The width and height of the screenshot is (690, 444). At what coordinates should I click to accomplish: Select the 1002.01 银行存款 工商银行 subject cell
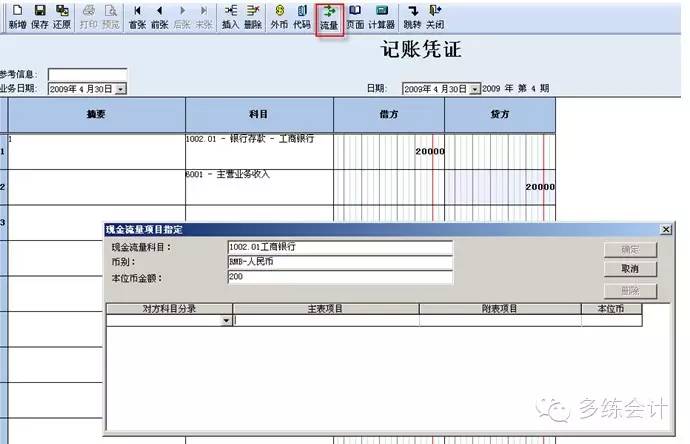click(x=259, y=151)
